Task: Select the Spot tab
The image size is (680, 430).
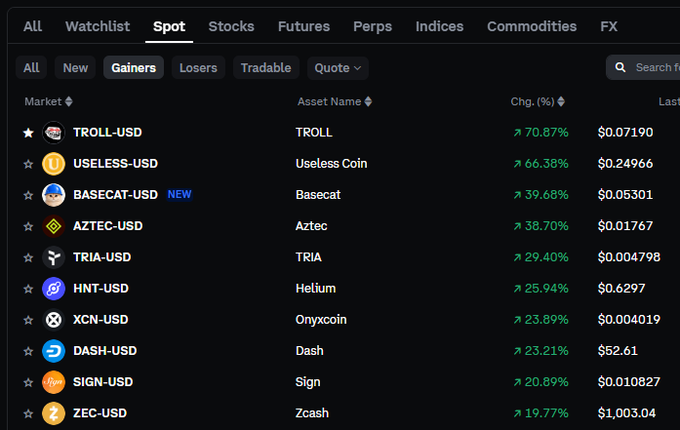Action: coord(169,26)
